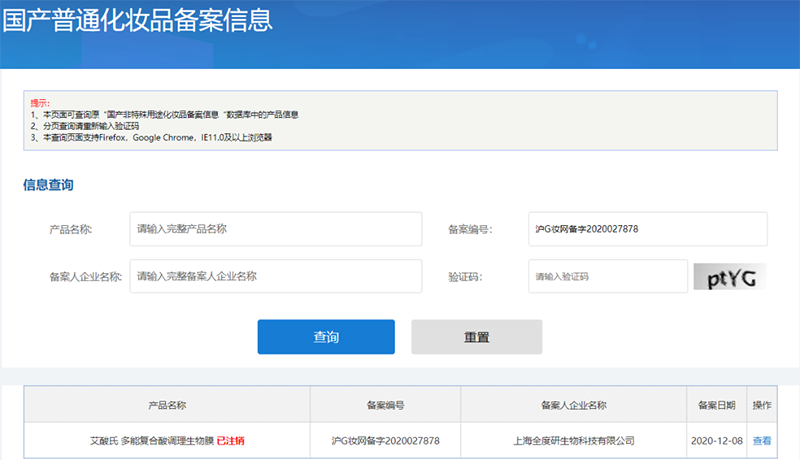The width and height of the screenshot is (800, 460).
Task: Focus the 备案人企业名称 company name input
Action: [x=276, y=276]
